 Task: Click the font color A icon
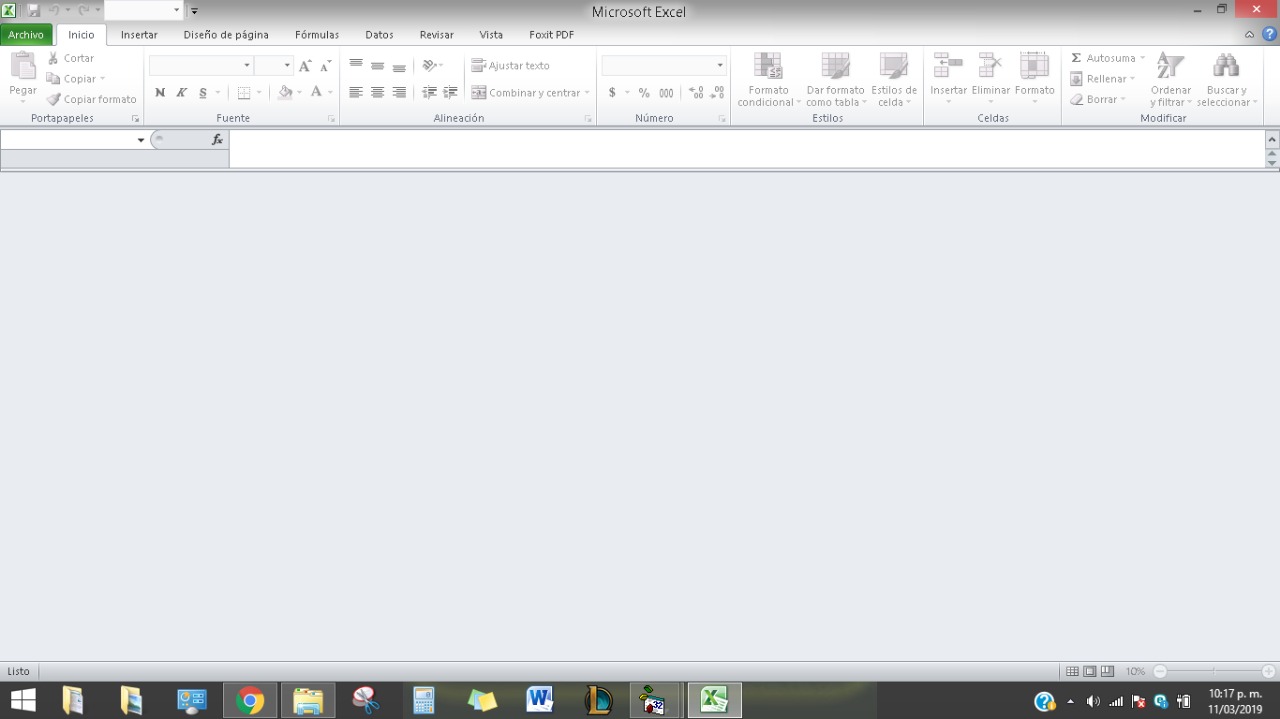click(316, 92)
